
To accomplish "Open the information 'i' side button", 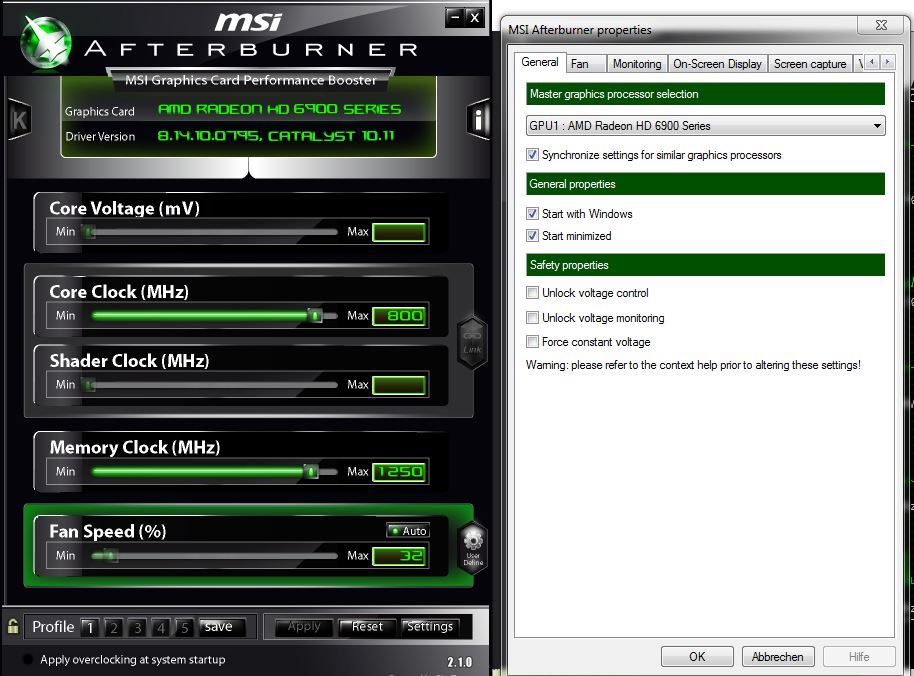I will [478, 119].
